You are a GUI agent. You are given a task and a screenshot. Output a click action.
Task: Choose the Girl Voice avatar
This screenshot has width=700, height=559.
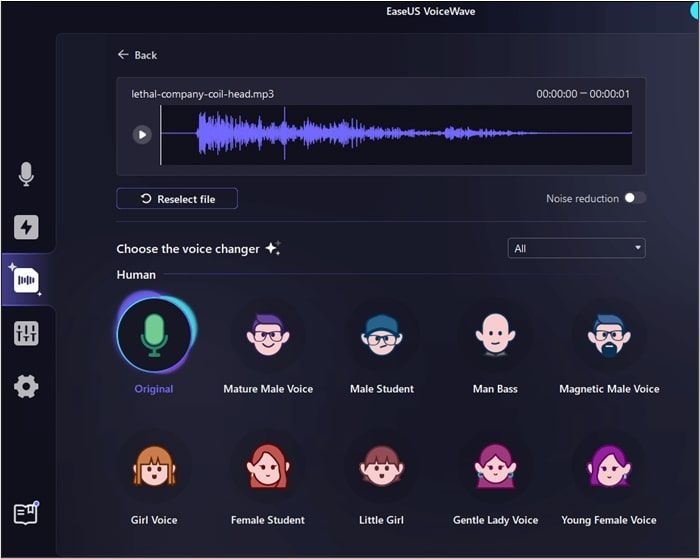point(154,467)
